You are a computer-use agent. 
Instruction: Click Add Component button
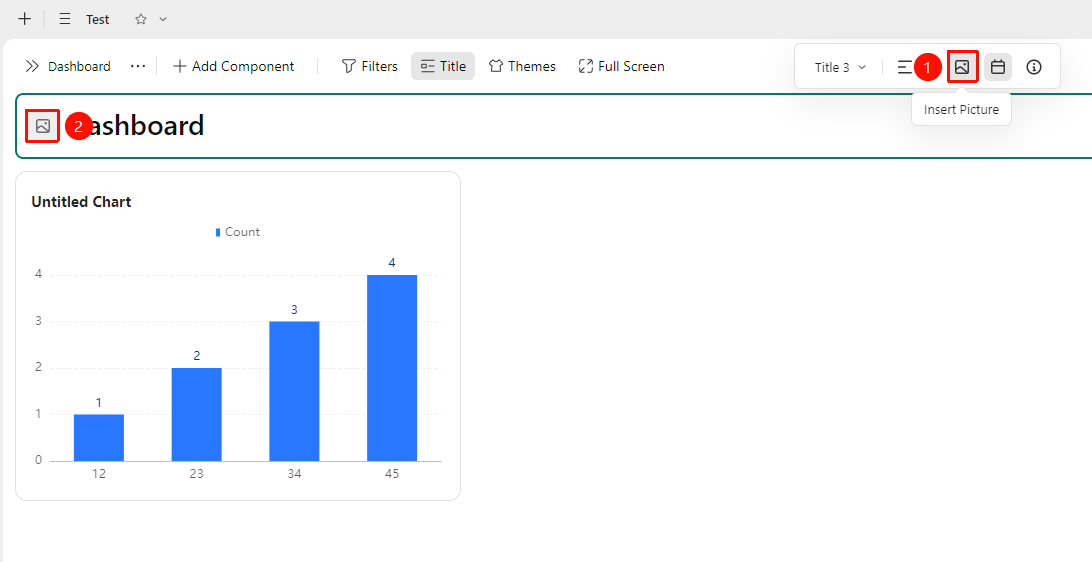(234, 66)
